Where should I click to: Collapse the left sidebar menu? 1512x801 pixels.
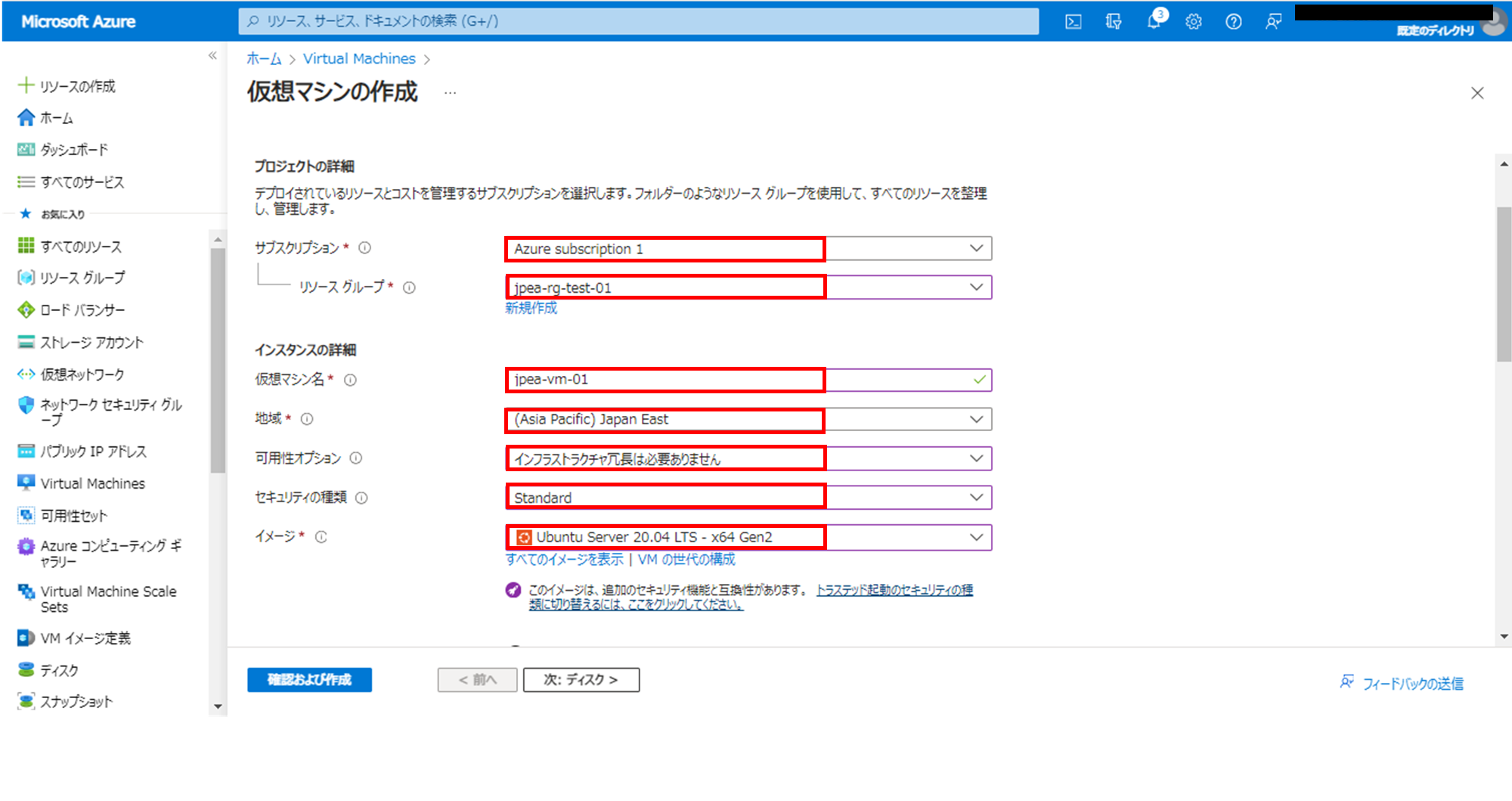(x=212, y=55)
